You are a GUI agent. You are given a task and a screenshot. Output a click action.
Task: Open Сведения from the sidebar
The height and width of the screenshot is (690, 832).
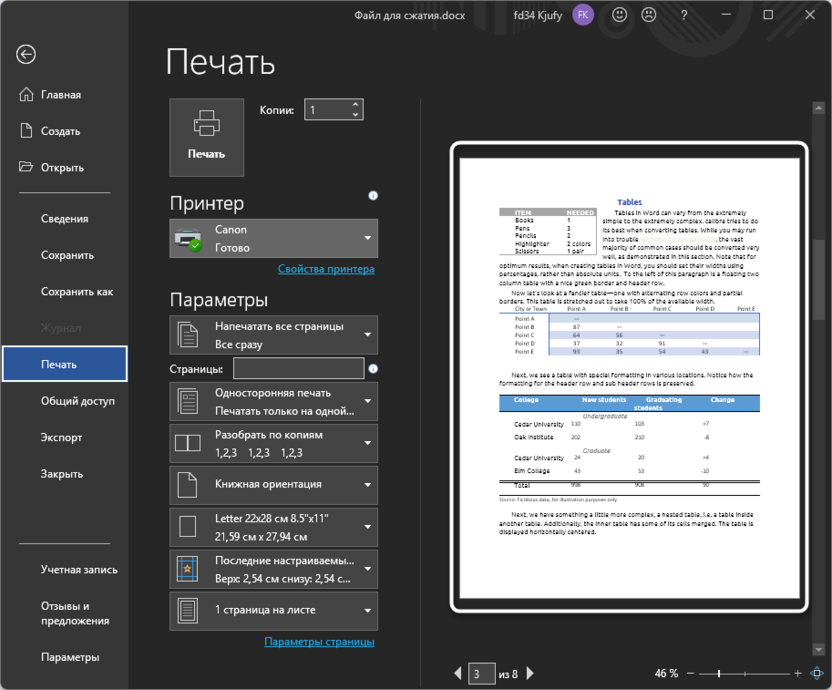coord(64,218)
